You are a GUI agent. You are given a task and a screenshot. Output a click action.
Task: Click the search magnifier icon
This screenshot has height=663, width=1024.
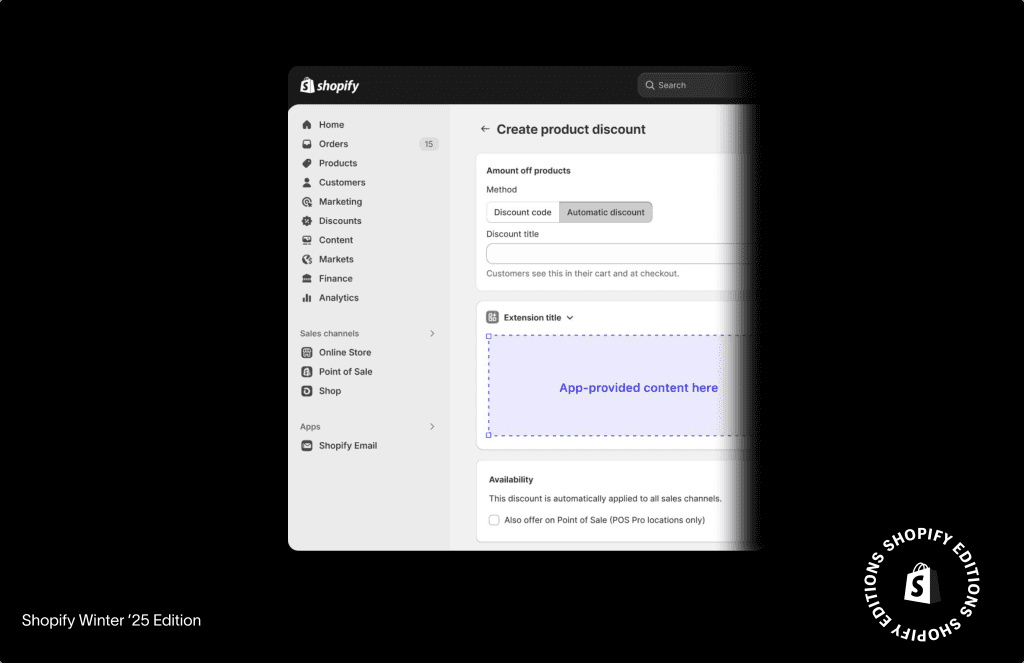pos(650,85)
